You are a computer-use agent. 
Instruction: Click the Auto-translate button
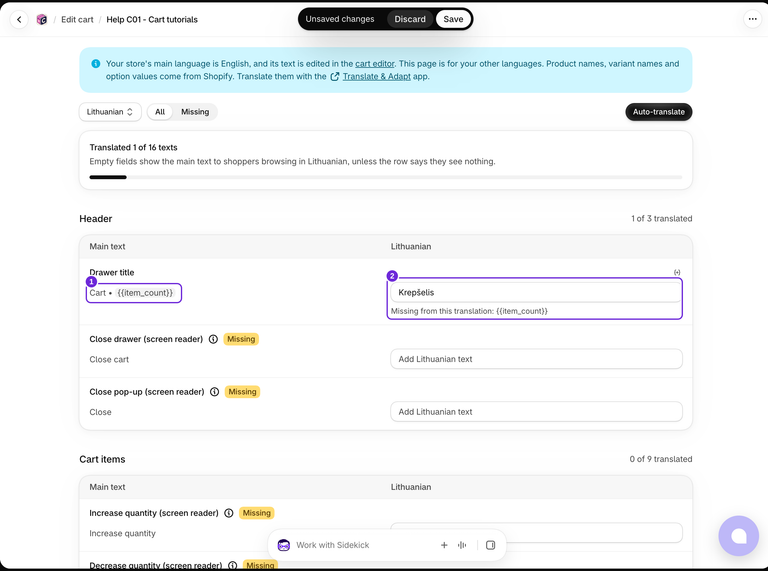[658, 112]
